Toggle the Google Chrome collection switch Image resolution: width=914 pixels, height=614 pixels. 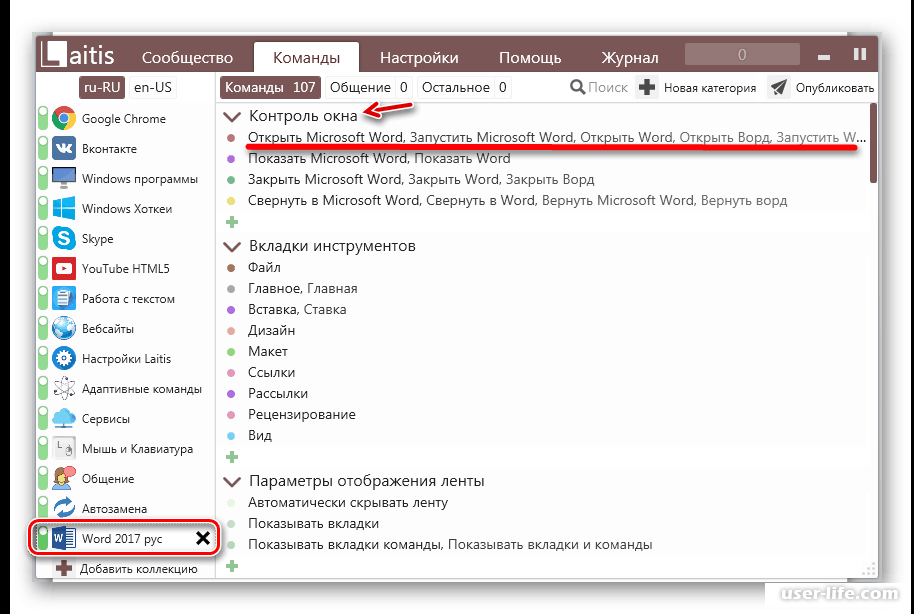[43, 118]
